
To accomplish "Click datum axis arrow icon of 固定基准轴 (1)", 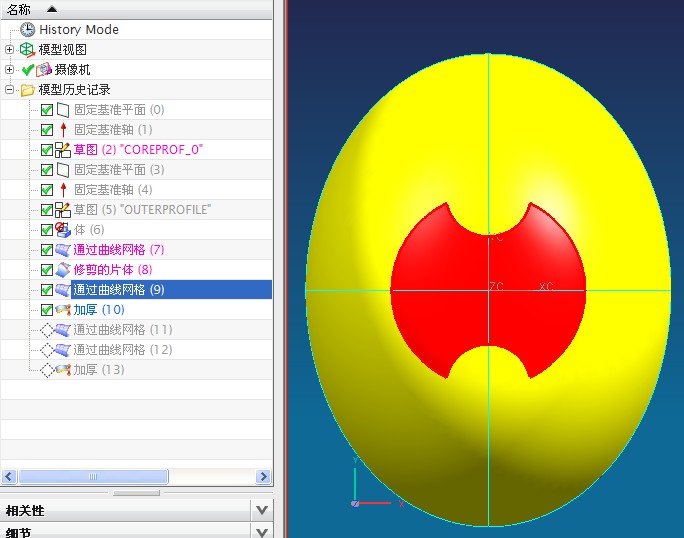I will click(x=63, y=130).
